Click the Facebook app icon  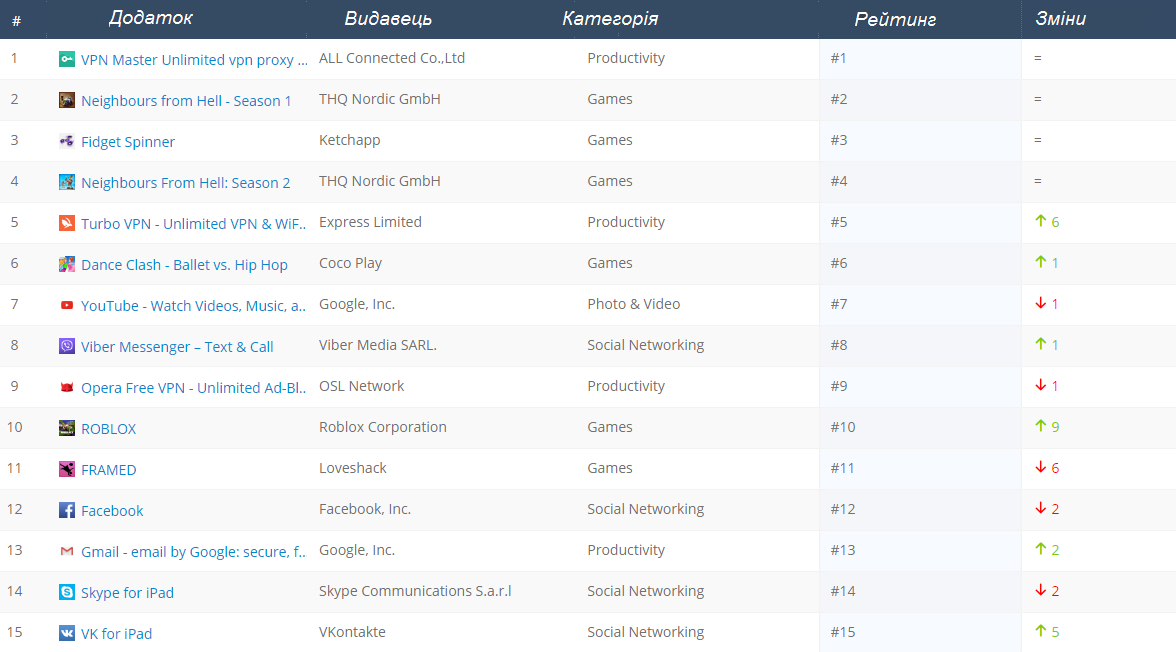pyautogui.click(x=67, y=510)
